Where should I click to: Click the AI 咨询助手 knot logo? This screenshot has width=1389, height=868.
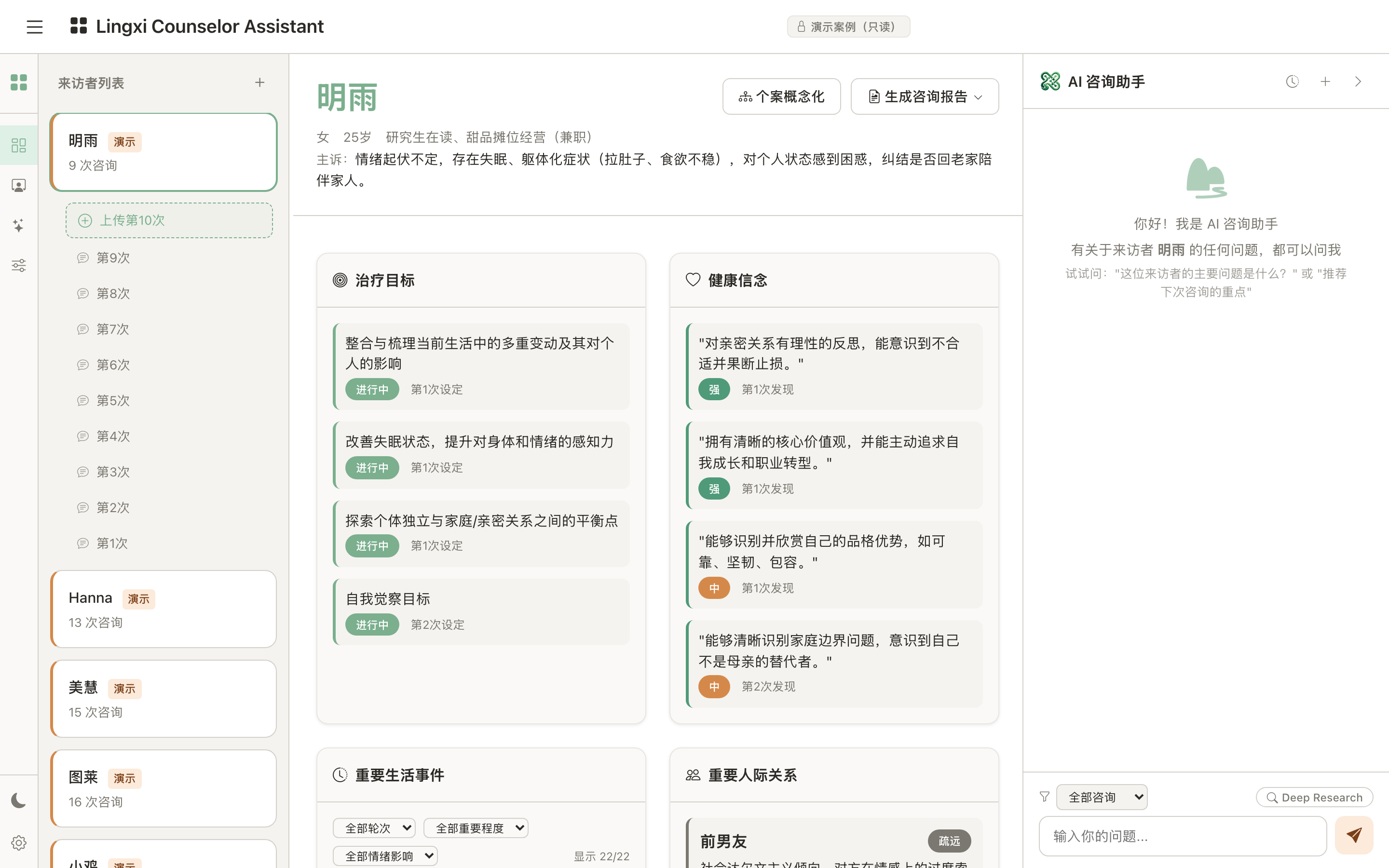click(1050, 81)
